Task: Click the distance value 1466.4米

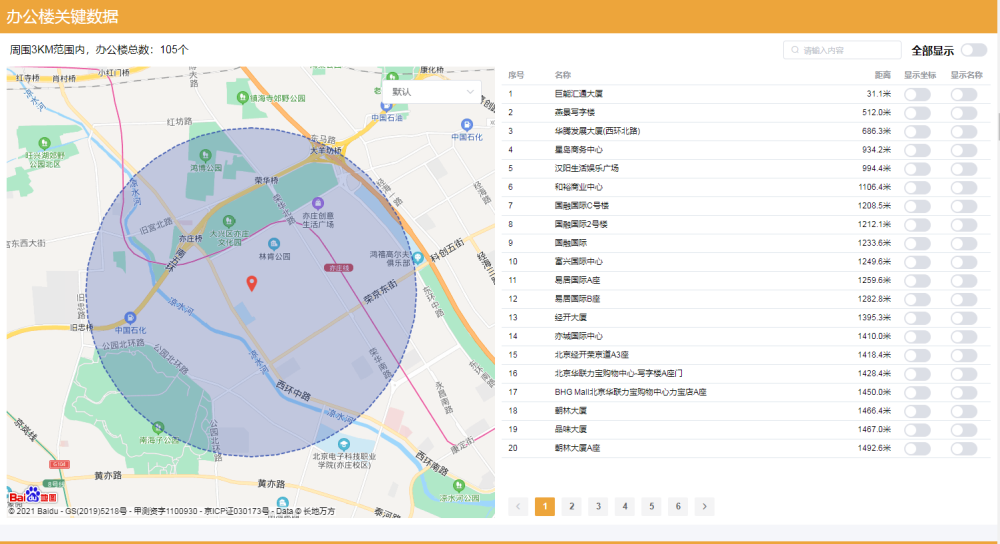Action: tap(874, 411)
